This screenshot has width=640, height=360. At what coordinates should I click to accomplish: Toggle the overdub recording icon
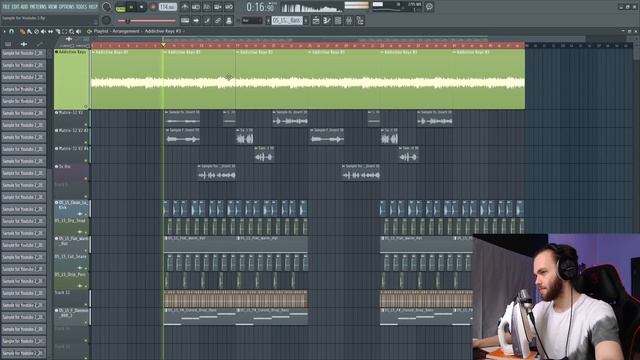(218, 7)
